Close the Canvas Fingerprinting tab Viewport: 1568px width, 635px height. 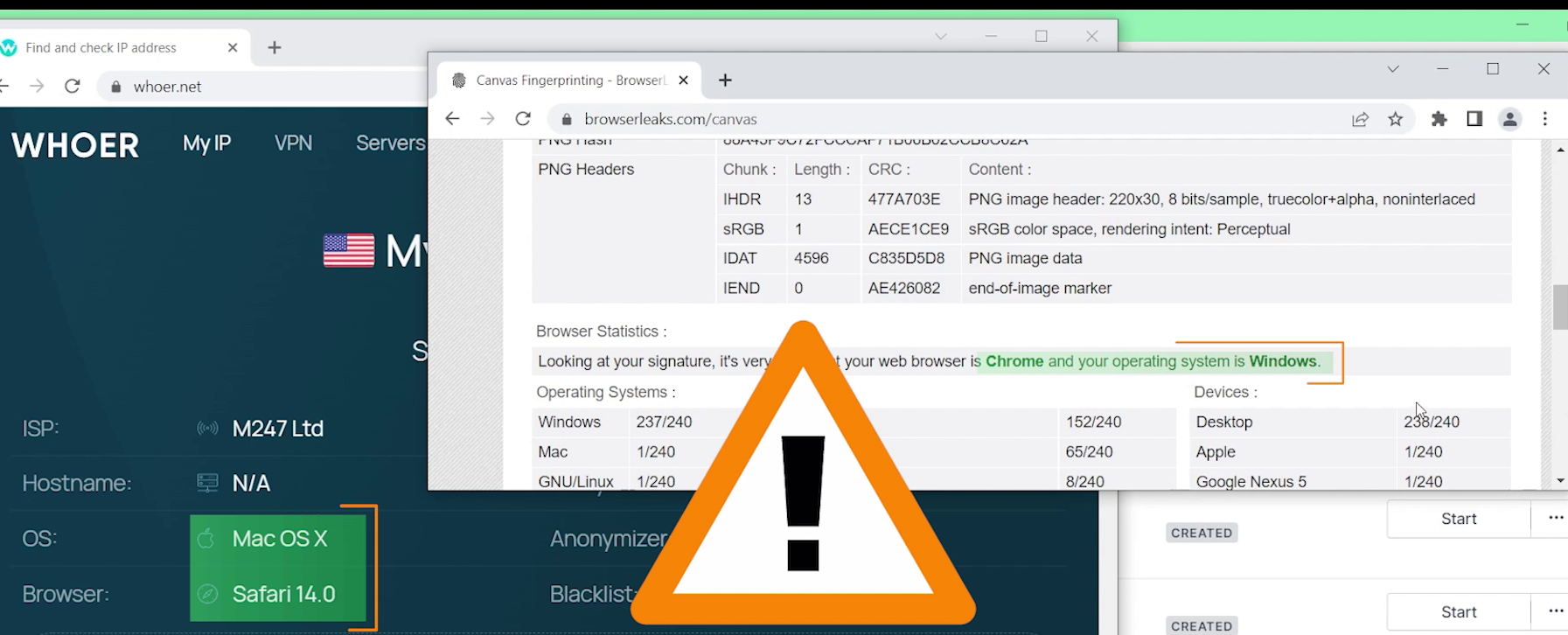click(x=683, y=80)
